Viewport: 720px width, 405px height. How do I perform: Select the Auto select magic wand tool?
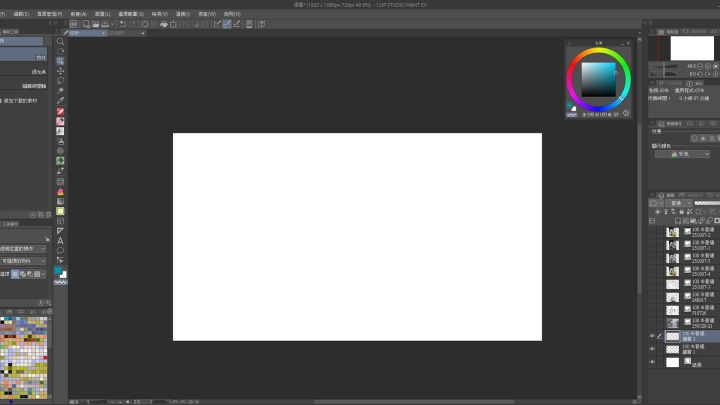[x=60, y=91]
